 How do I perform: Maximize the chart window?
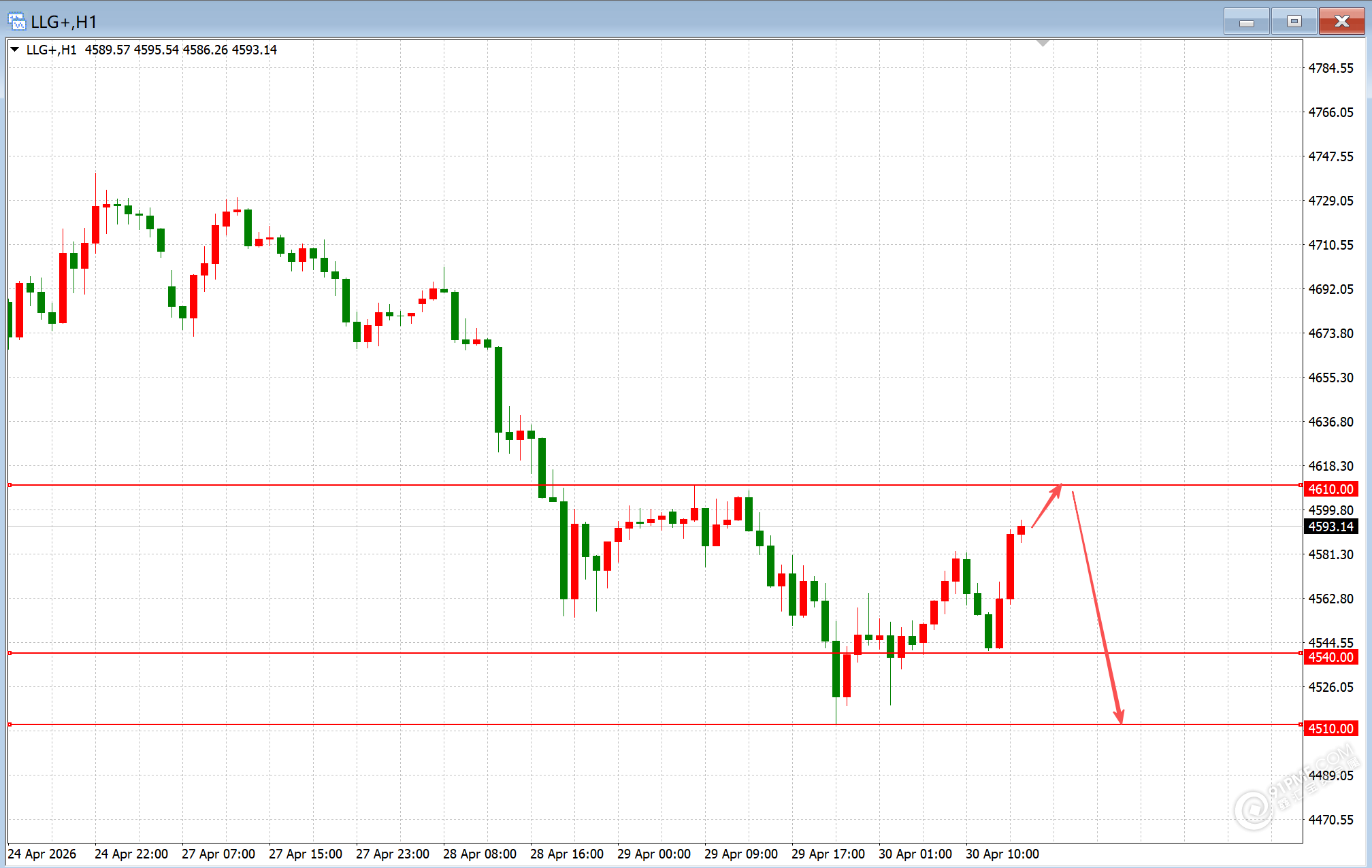coord(1294,22)
